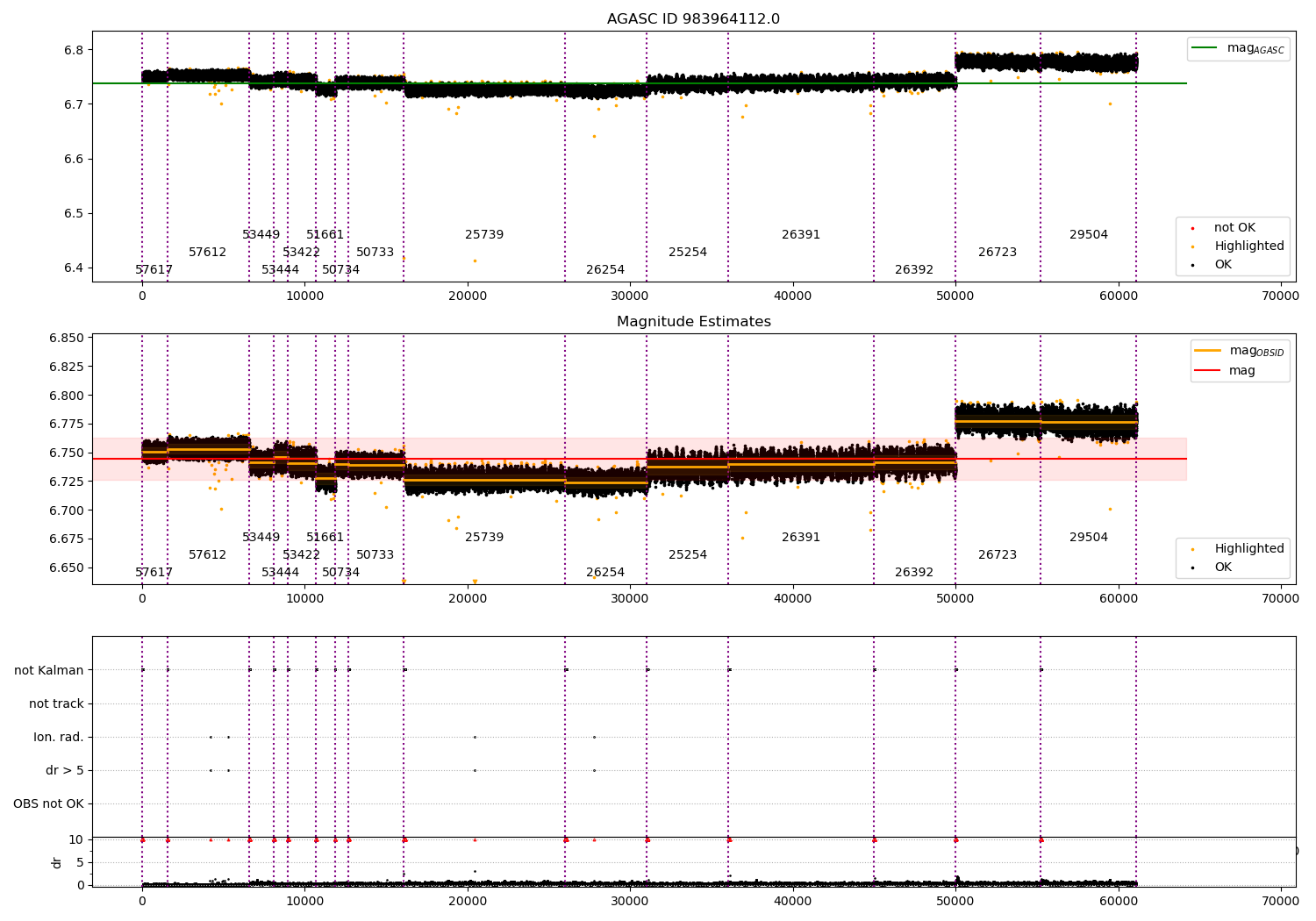The width and height of the screenshot is (1316, 921).
Task: Click obsid label 51661 in the top plot
Action: (x=325, y=235)
